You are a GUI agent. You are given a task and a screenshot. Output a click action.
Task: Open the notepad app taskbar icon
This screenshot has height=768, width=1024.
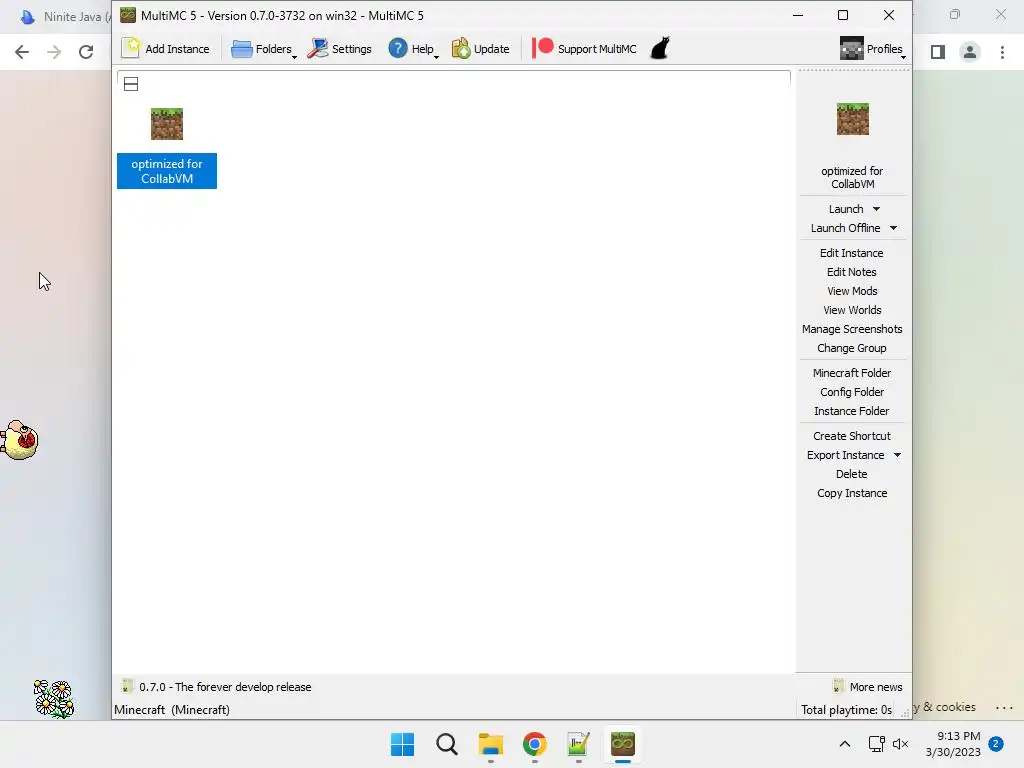tap(578, 744)
